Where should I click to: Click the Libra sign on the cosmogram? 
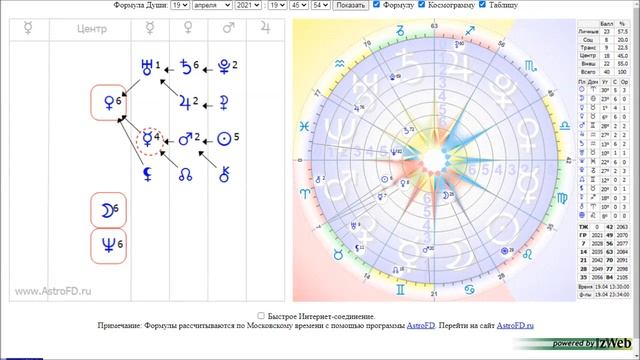click(565, 126)
